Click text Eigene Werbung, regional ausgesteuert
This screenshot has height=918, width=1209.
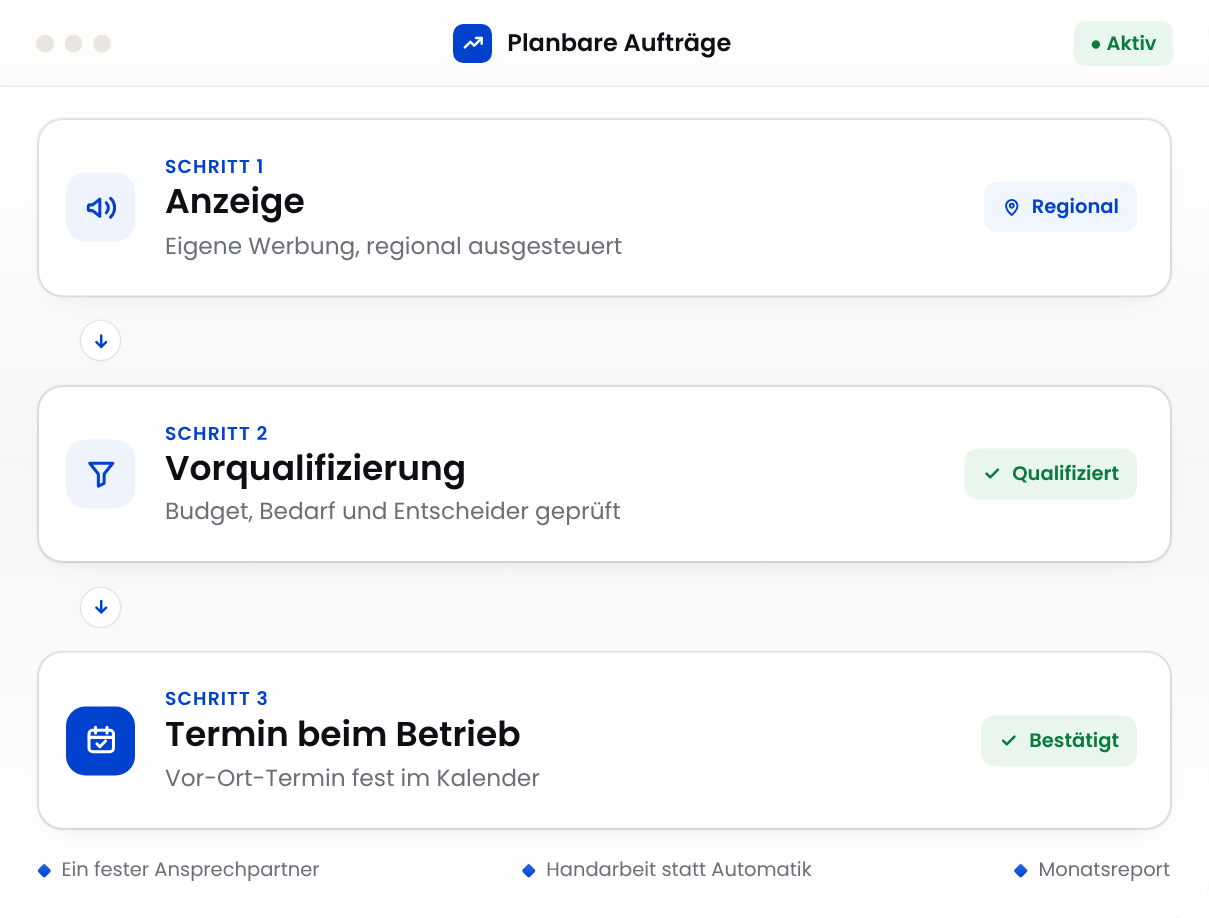click(x=393, y=247)
